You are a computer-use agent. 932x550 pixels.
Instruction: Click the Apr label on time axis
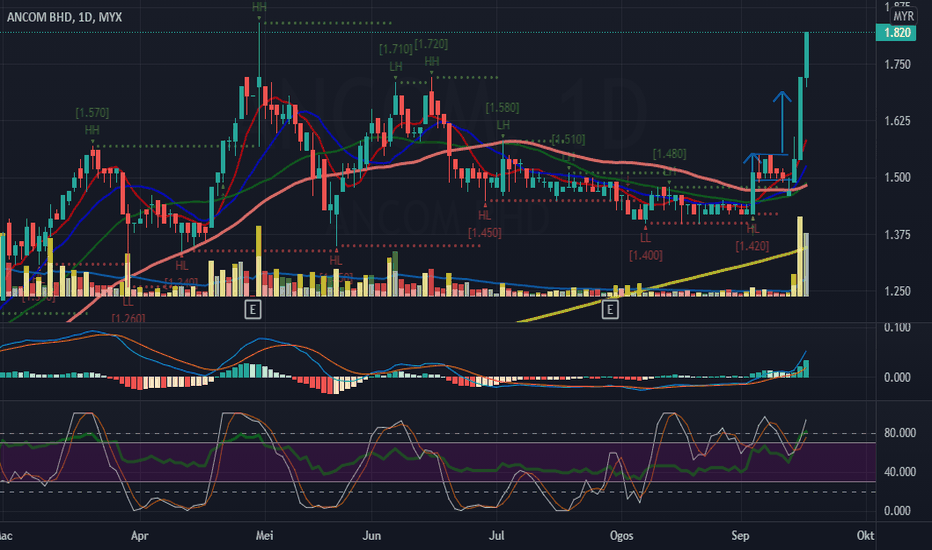(139, 536)
